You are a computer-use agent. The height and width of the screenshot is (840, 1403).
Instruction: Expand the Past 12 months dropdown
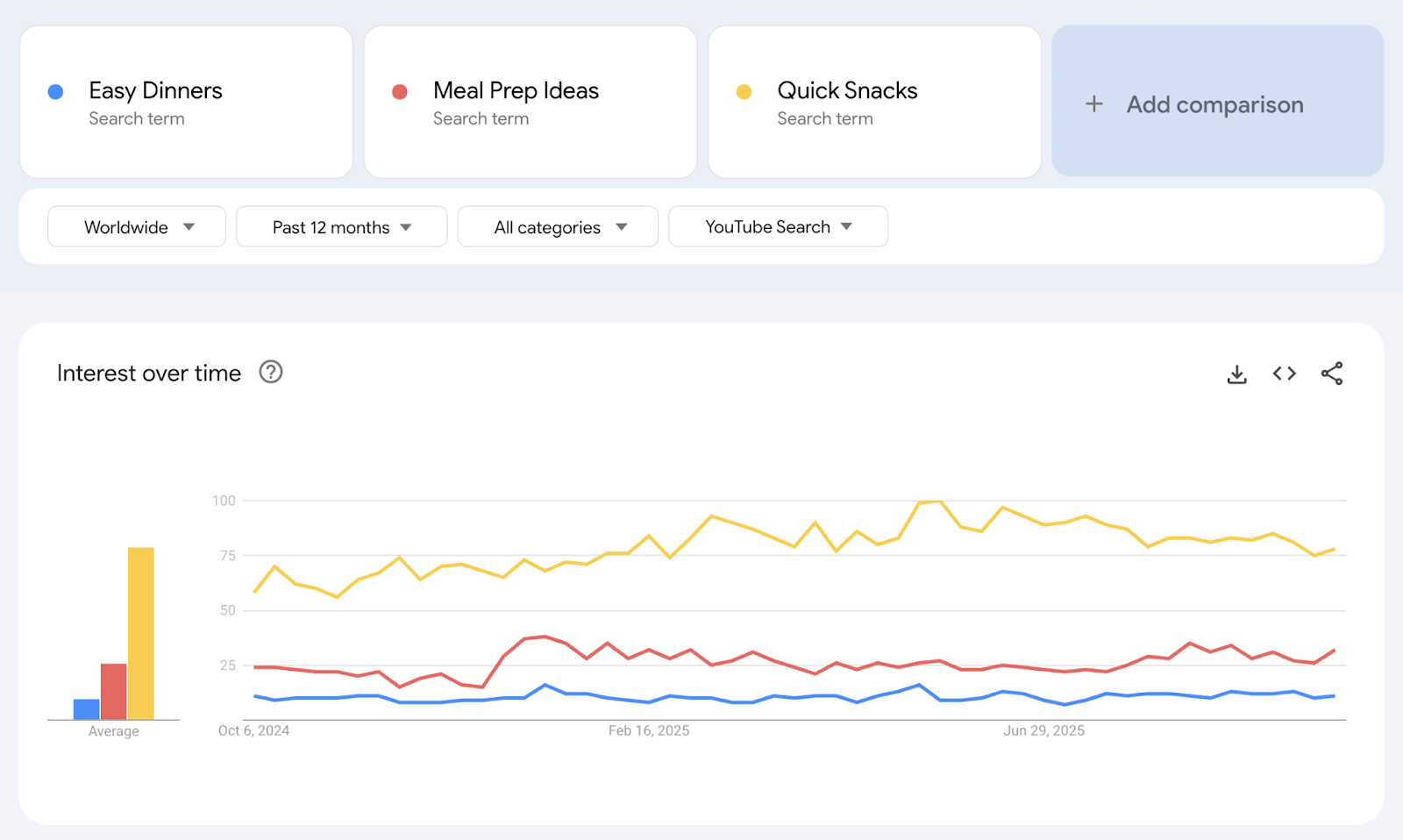click(341, 227)
